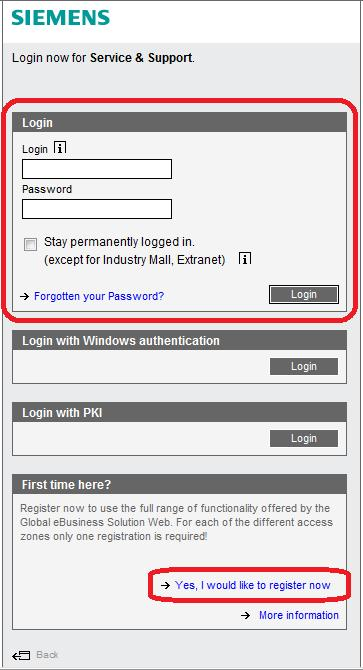Click the Login button in the Login panel
The width and height of the screenshot is (363, 670).
[x=304, y=294]
